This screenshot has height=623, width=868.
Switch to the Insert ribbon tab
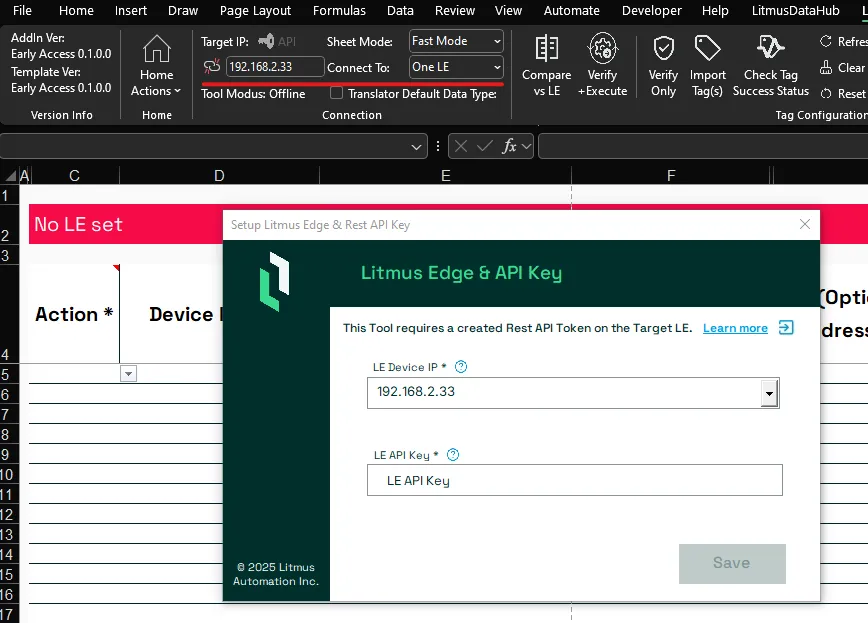(x=131, y=11)
